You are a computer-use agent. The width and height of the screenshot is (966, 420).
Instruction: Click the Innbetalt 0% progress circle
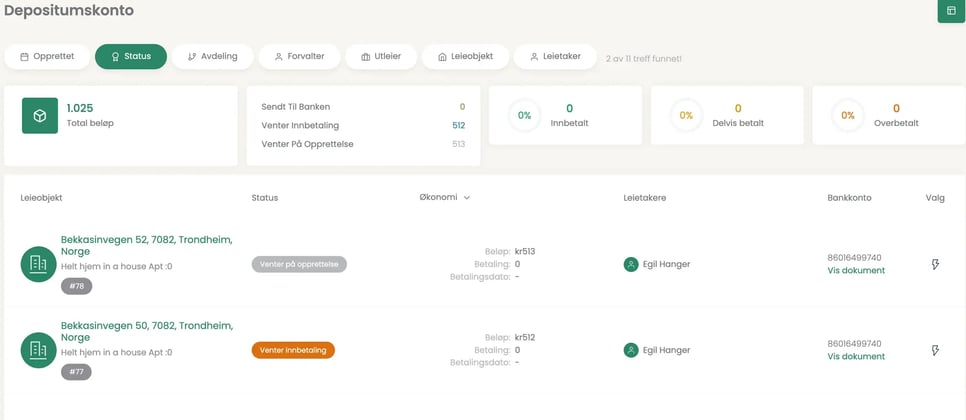524,116
